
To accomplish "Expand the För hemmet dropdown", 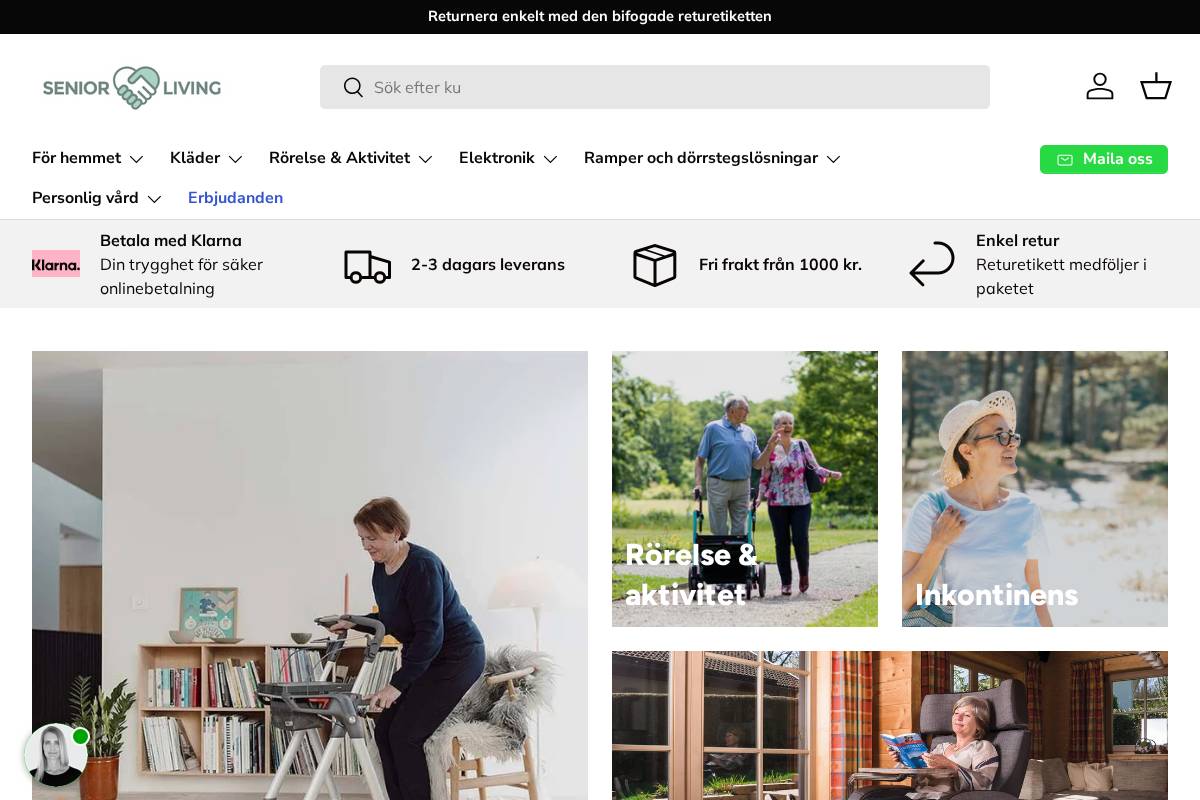I will click(88, 158).
